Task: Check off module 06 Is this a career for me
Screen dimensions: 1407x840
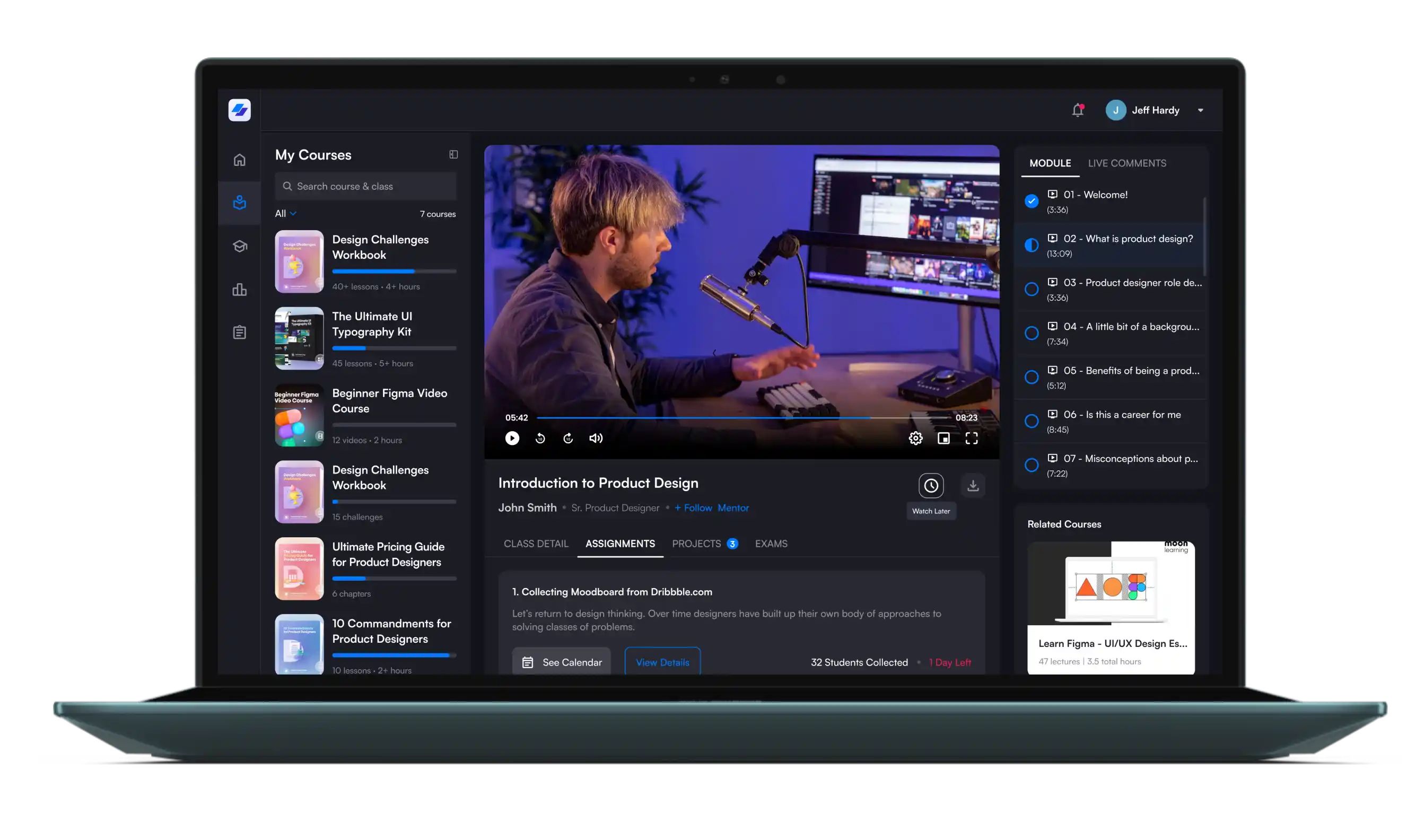Action: pos(1031,421)
